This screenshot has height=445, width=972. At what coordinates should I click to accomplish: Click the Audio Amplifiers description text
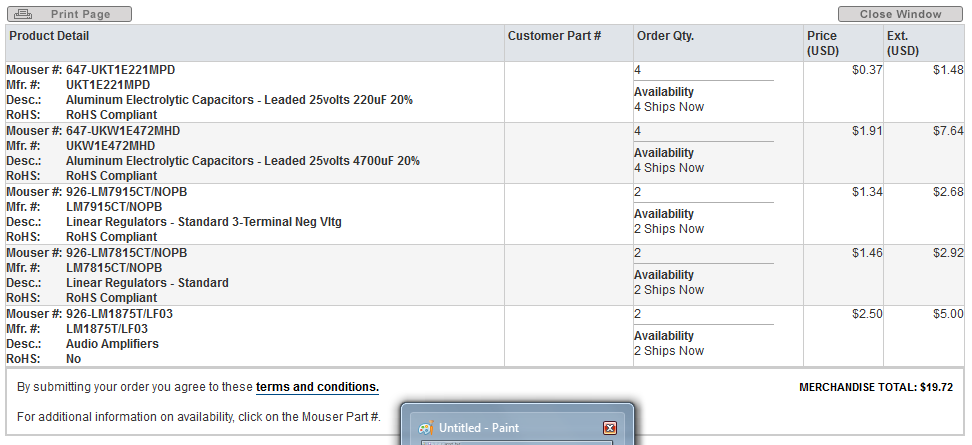pyautogui.click(x=112, y=344)
